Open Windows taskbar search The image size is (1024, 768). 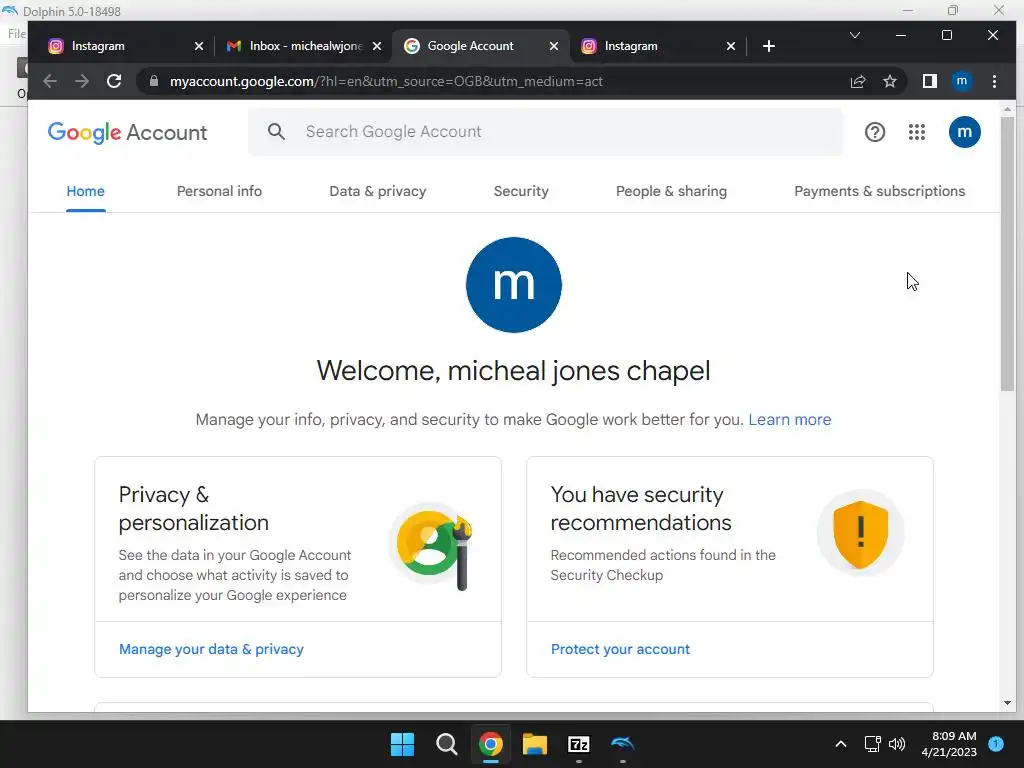pos(447,744)
